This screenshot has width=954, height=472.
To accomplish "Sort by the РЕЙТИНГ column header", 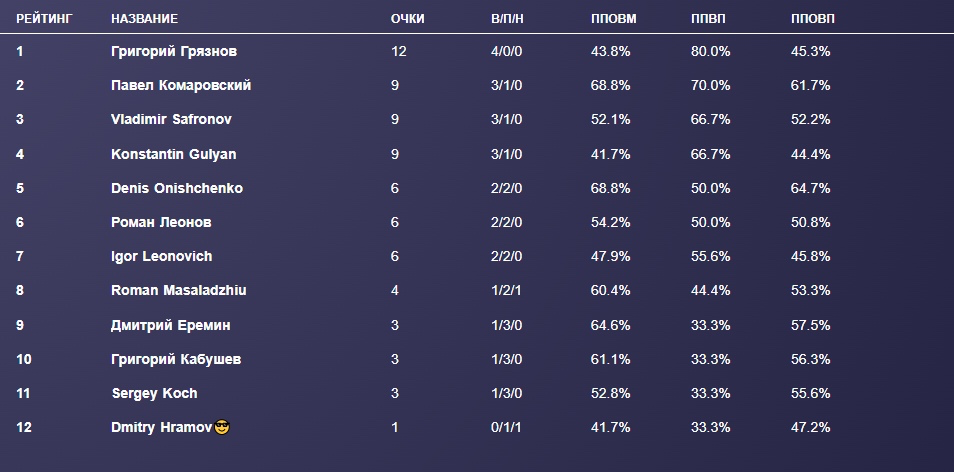I will coord(44,19).
